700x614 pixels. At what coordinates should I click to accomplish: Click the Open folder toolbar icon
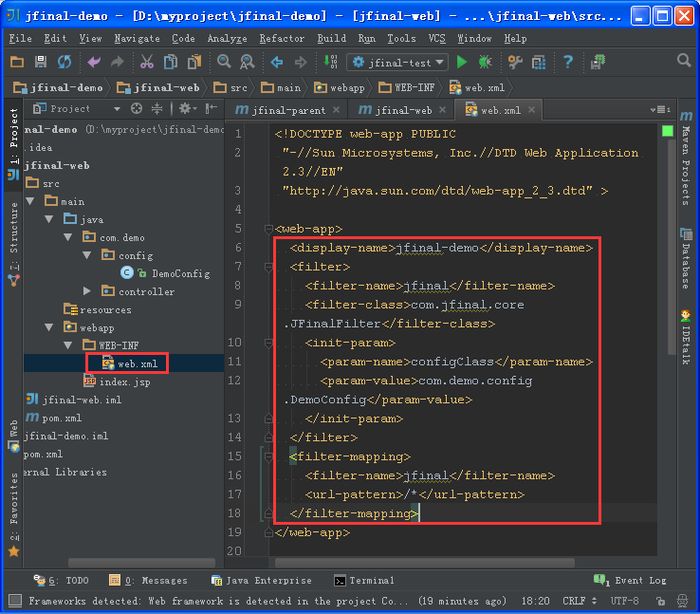pos(17,62)
